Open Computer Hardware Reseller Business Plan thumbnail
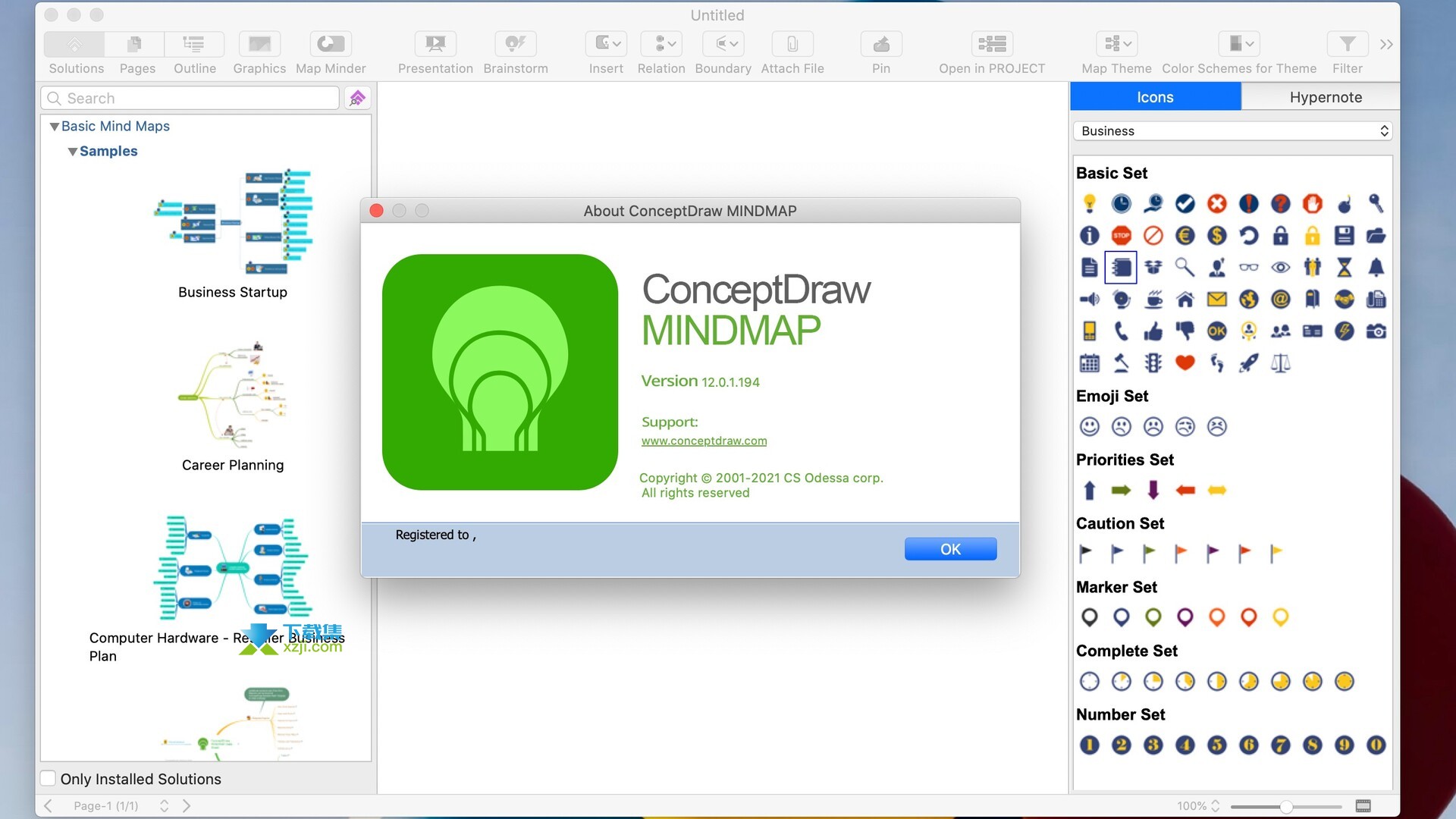Viewport: 1456px width, 819px height. pyautogui.click(x=233, y=569)
